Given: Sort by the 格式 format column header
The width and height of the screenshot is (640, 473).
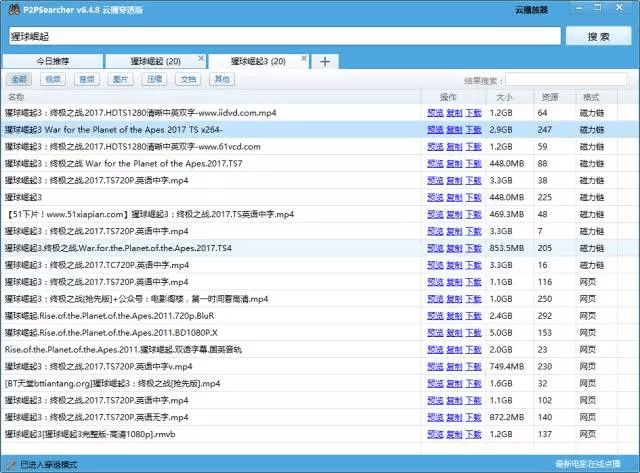Looking at the screenshot, I should tap(597, 97).
